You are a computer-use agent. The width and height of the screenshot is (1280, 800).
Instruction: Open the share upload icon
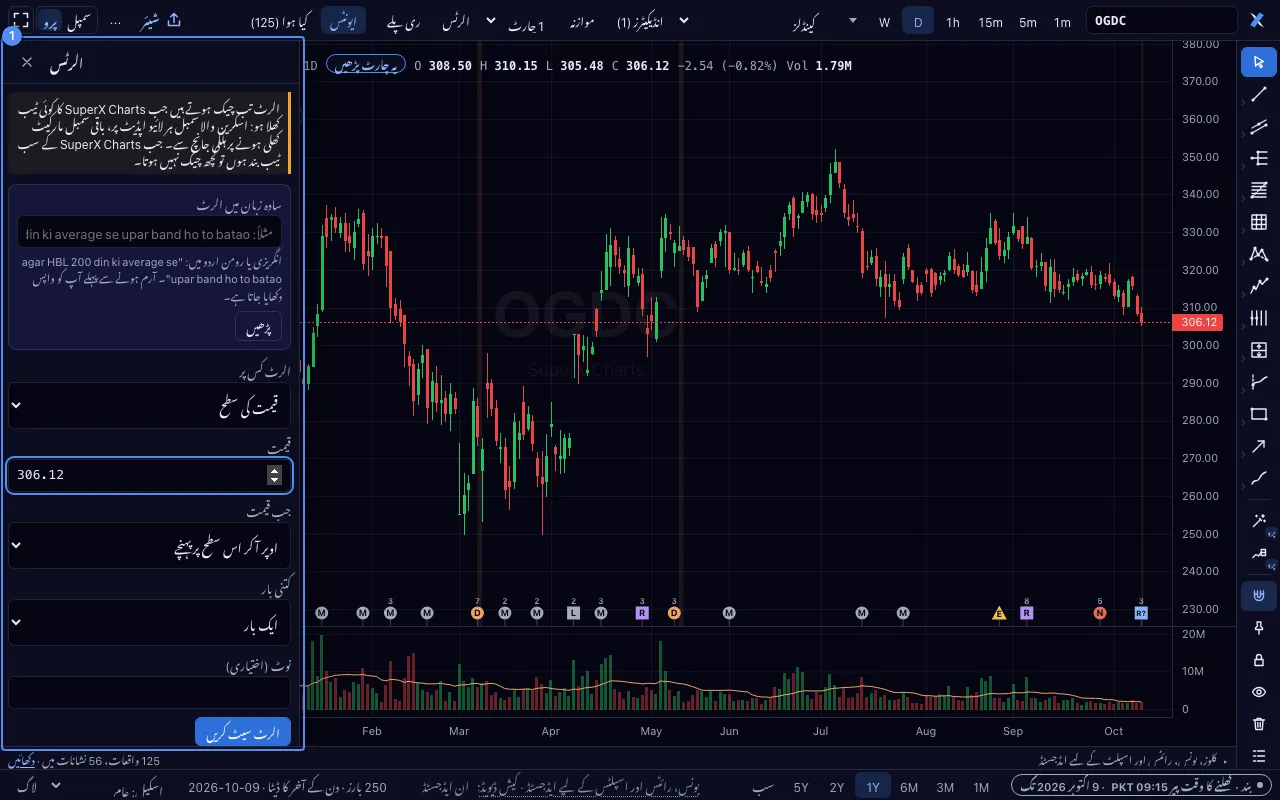coord(174,20)
